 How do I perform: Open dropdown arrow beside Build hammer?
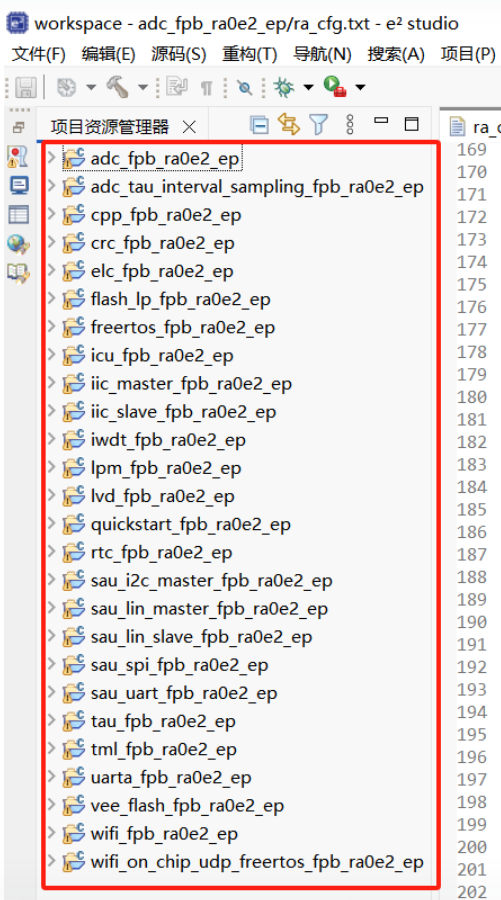pos(142,88)
